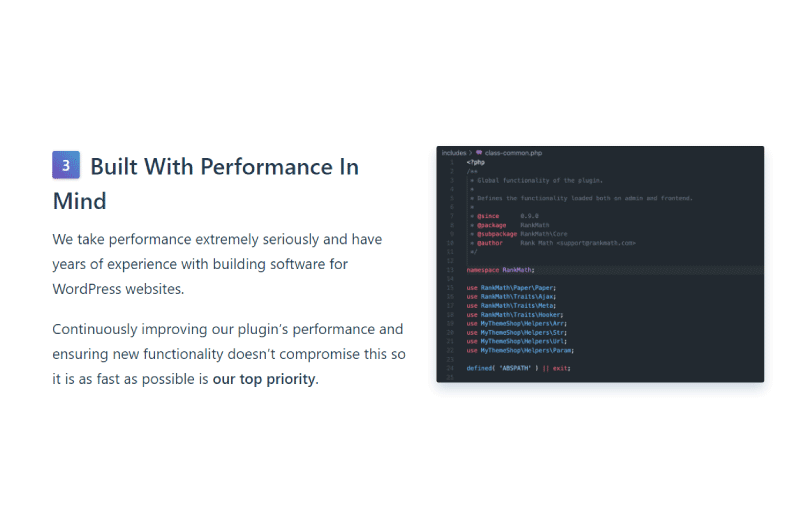Click the @since annotation in code
This screenshot has width=800, height=530.
click(488, 216)
